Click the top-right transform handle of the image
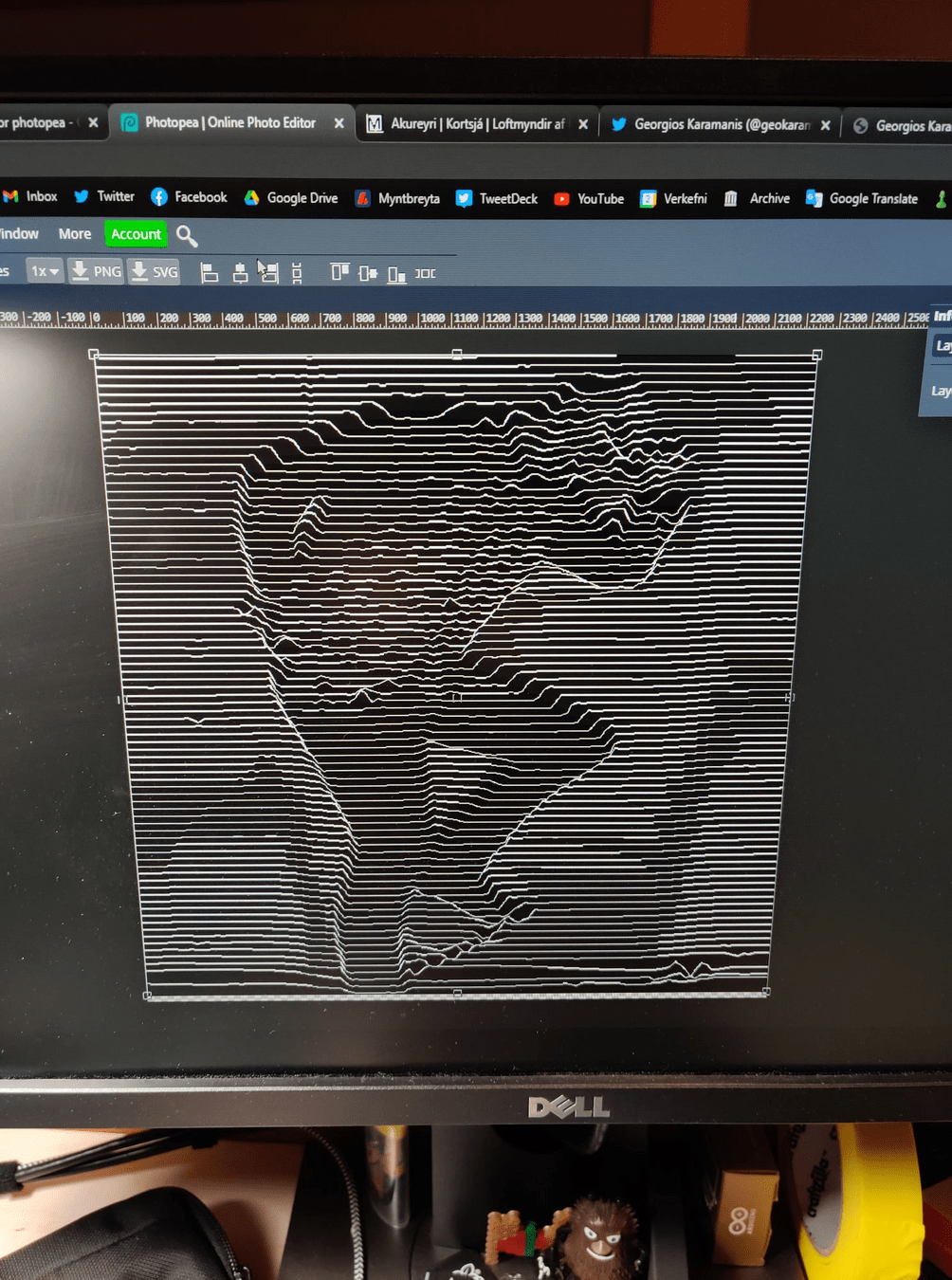Viewport: 952px width, 1280px height. (x=817, y=355)
